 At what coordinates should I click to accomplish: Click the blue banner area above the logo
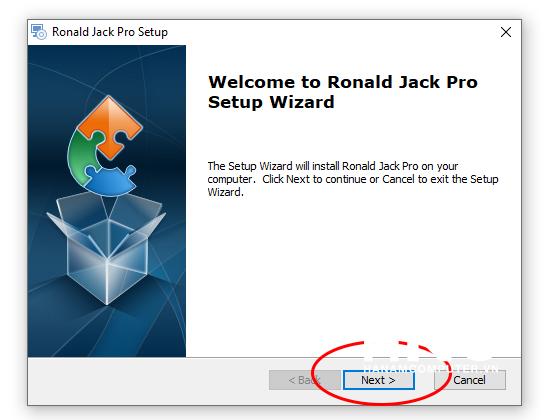click(106, 69)
